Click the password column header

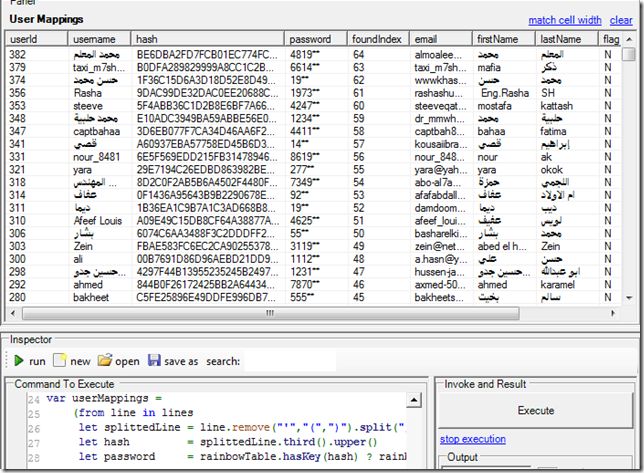[316, 38]
